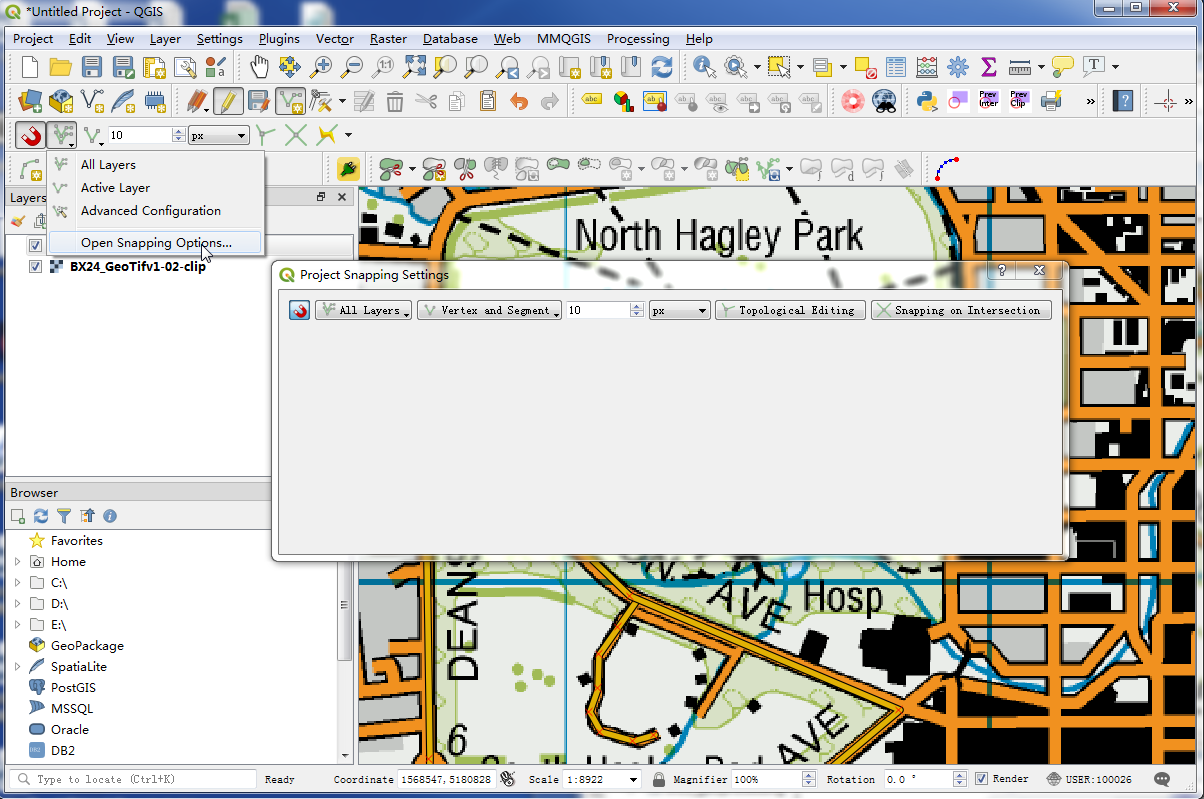Expand the D:\ drive in Browser
1204x799 pixels.
[17, 604]
